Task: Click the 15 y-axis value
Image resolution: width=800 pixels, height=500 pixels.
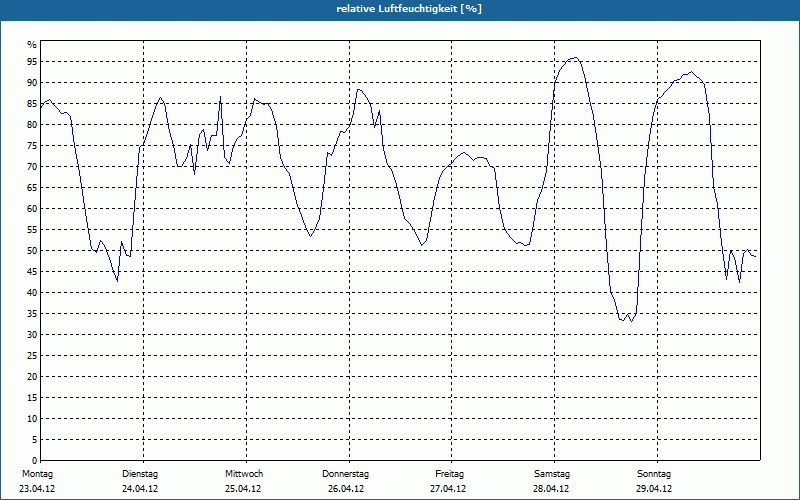Action: tap(32, 397)
